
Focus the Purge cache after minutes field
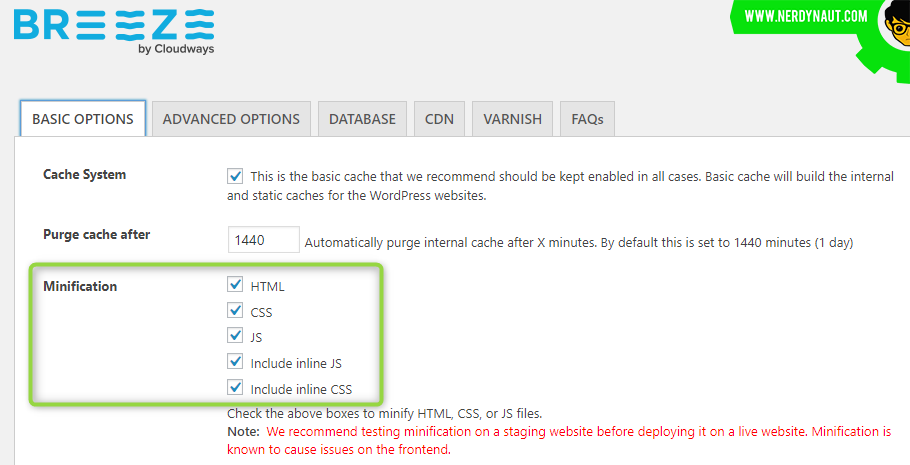263,240
